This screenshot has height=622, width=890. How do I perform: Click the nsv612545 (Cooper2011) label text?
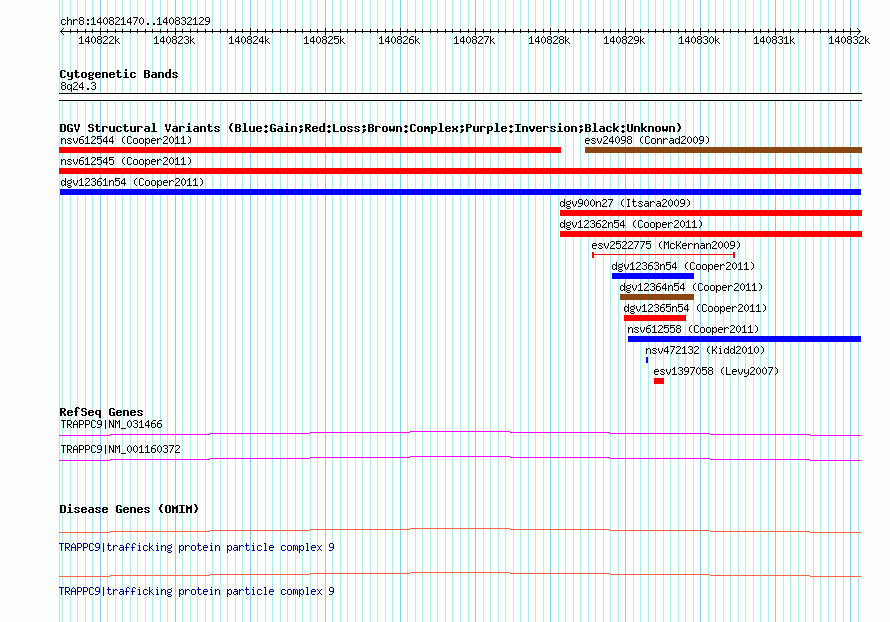click(x=126, y=161)
